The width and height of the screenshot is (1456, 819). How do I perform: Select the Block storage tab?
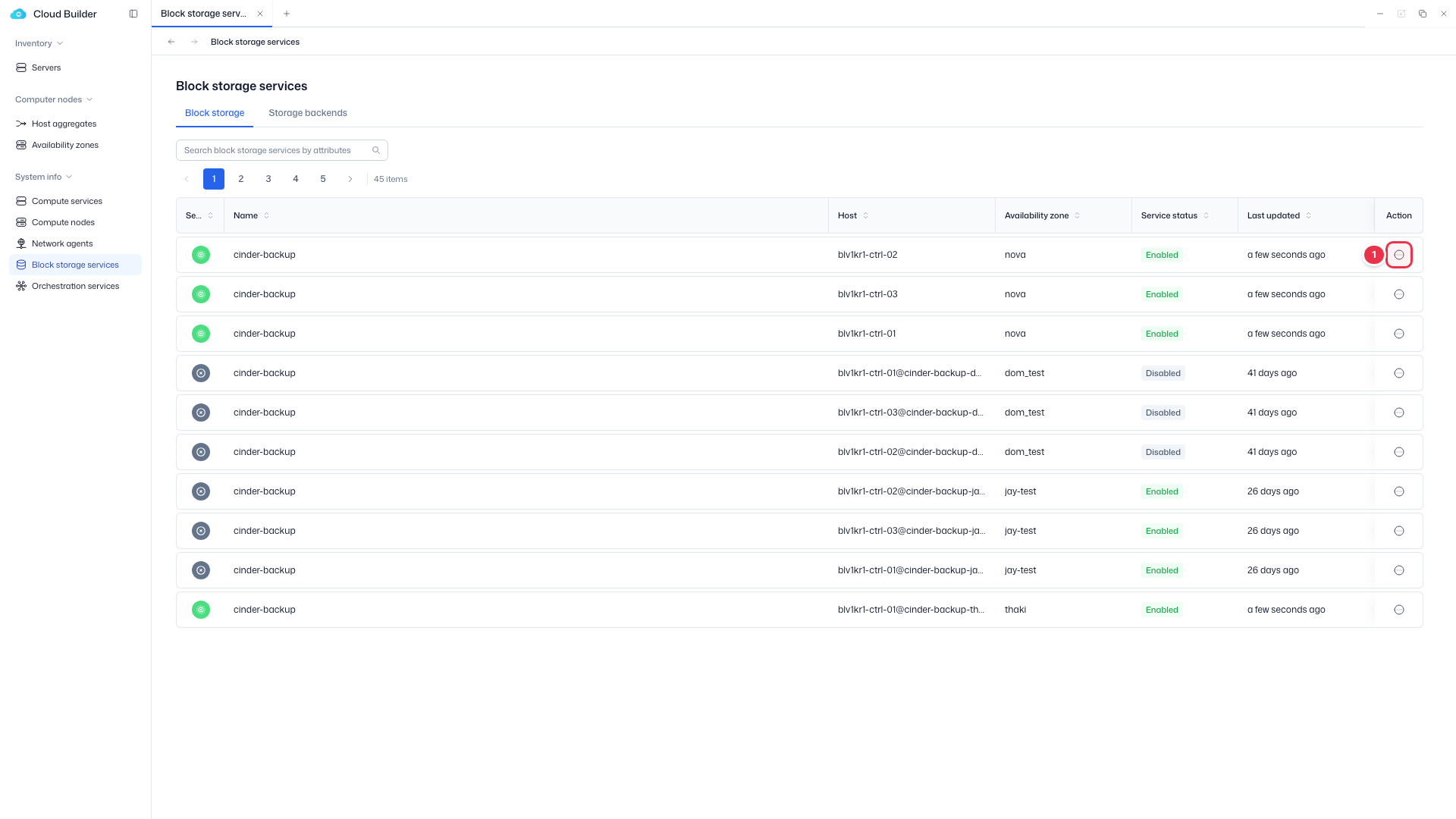click(215, 113)
